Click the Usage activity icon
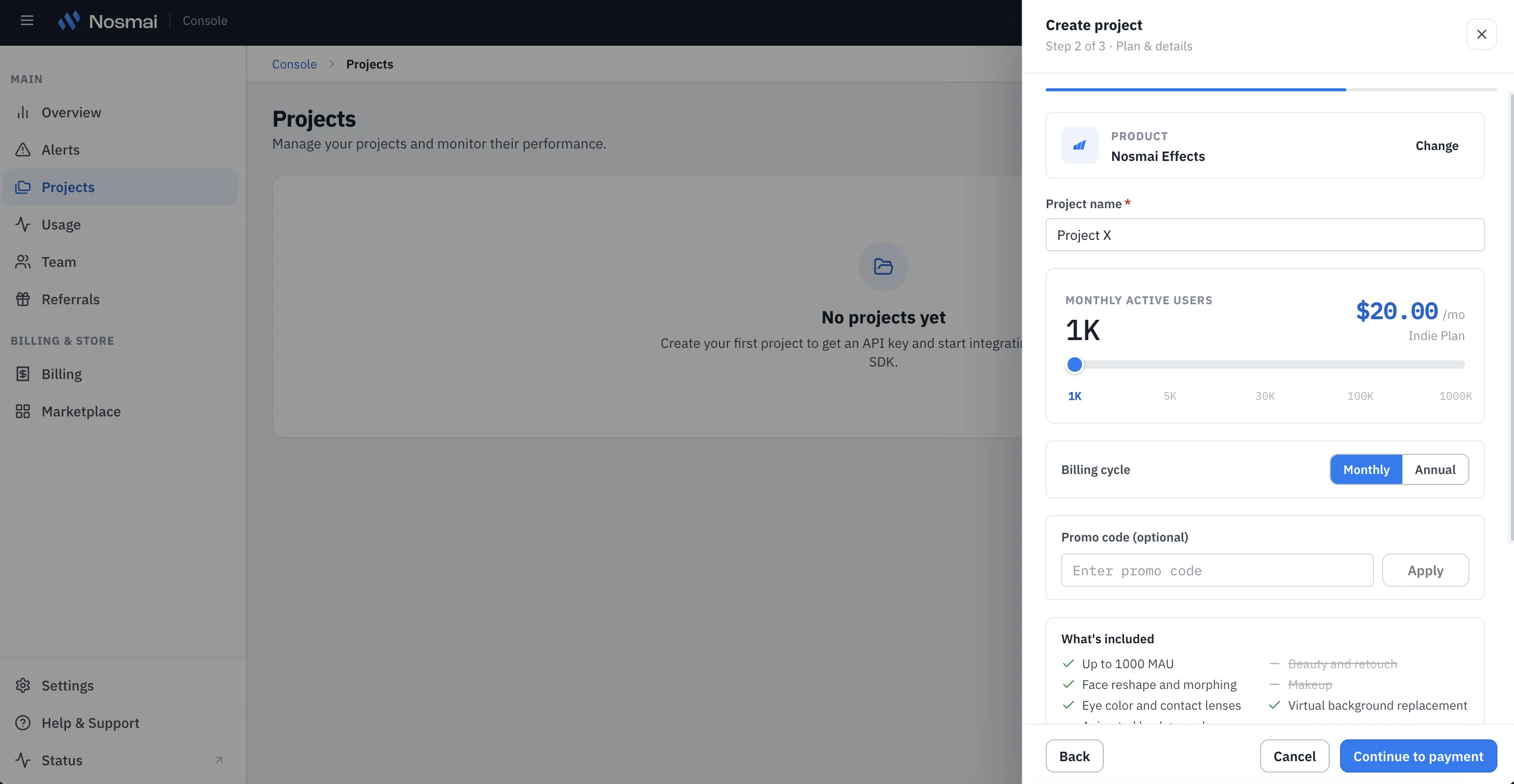Viewport: 1514px width, 784px height. tap(23, 224)
